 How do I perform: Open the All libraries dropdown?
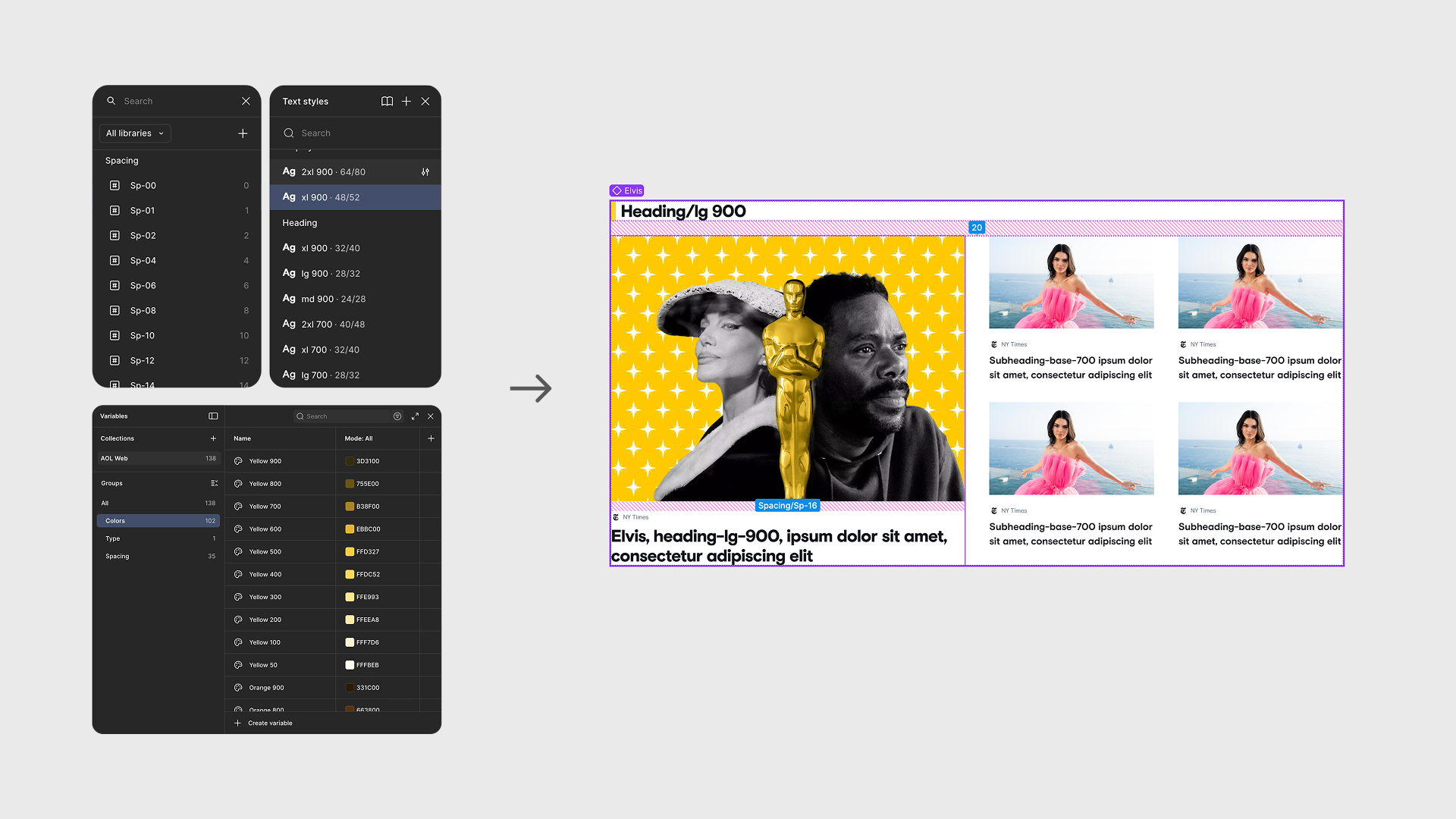point(135,133)
